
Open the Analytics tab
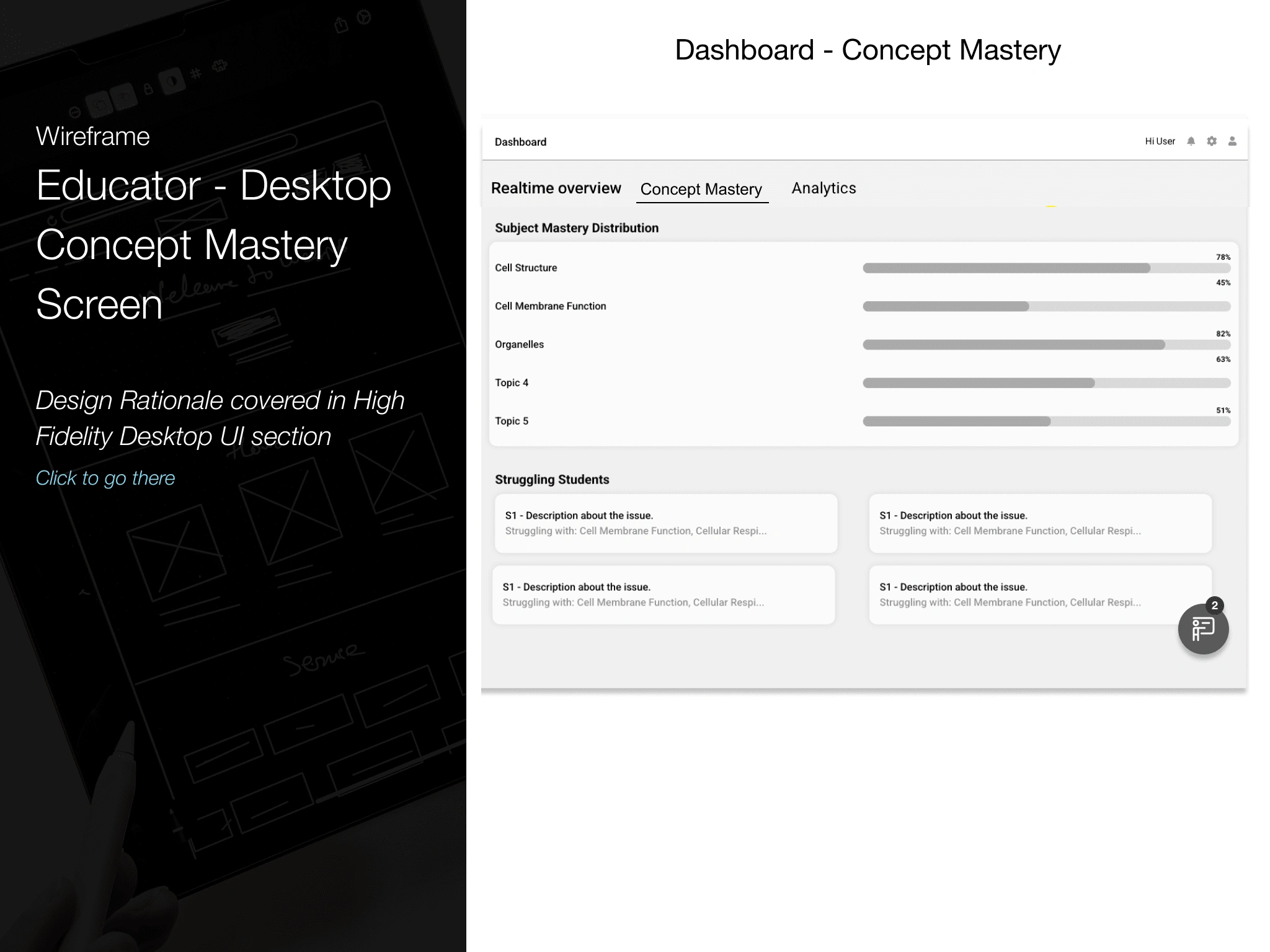[x=824, y=188]
